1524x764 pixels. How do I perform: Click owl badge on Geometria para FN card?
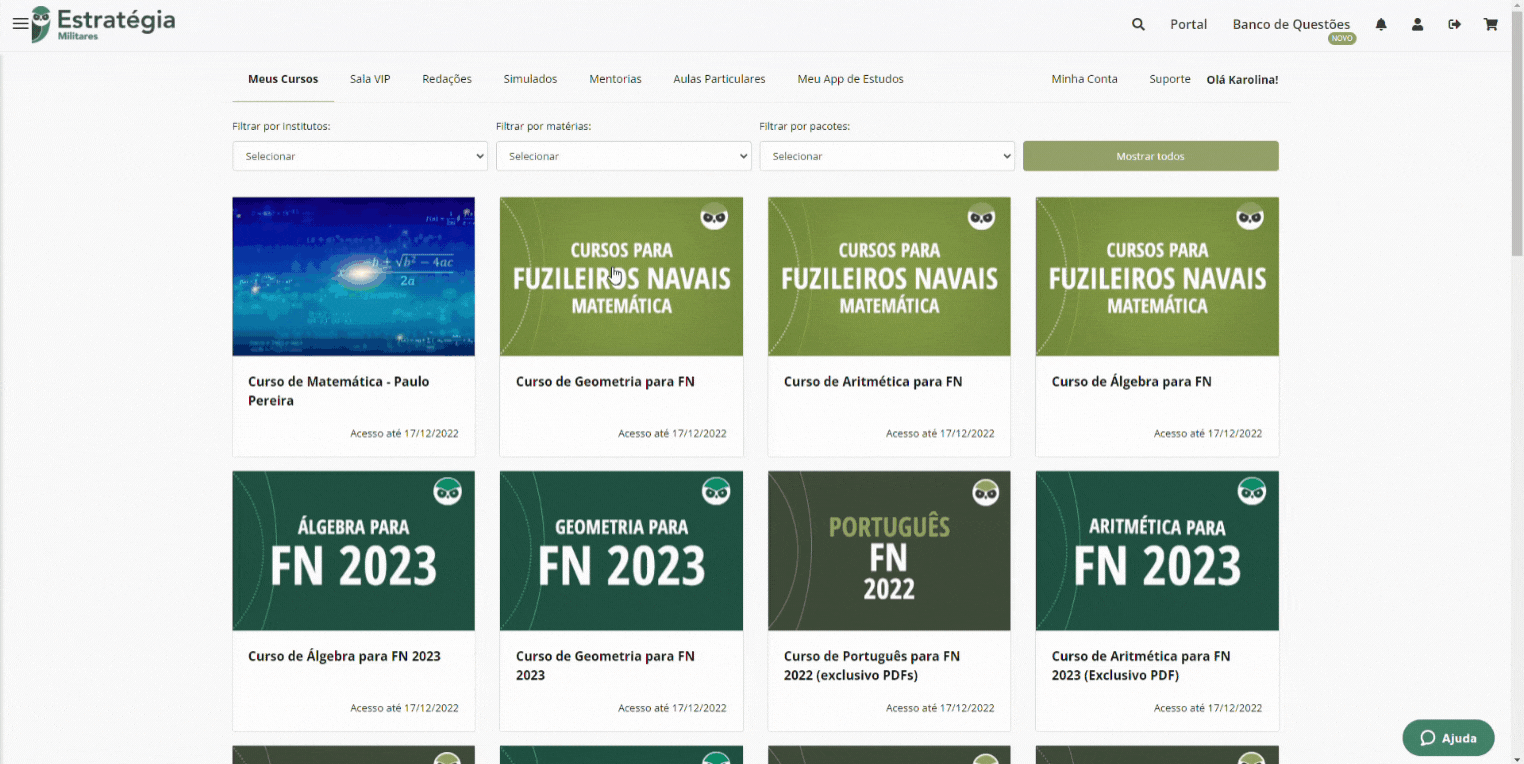tap(714, 217)
